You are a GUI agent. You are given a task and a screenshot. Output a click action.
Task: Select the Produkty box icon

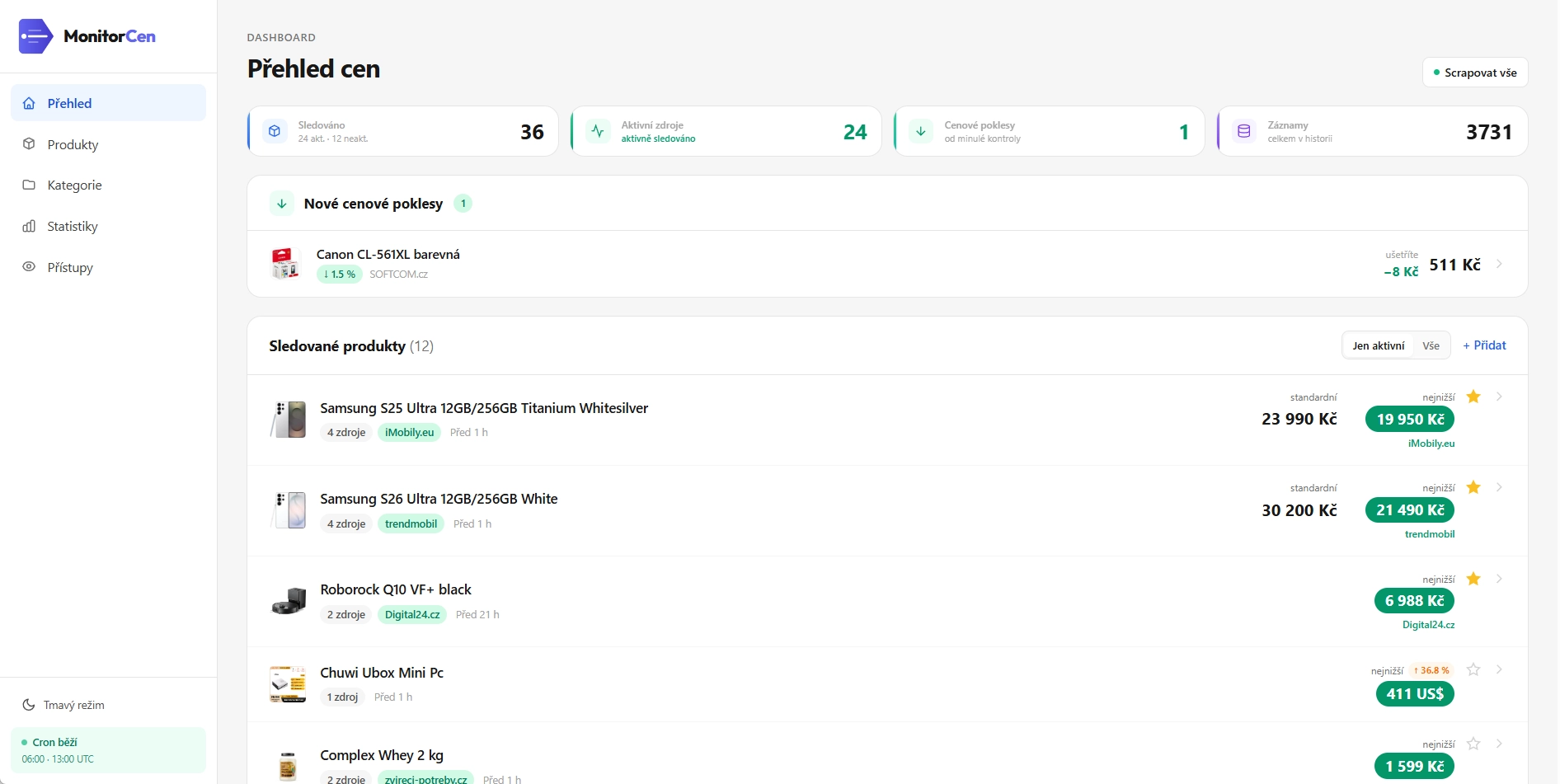coord(29,144)
